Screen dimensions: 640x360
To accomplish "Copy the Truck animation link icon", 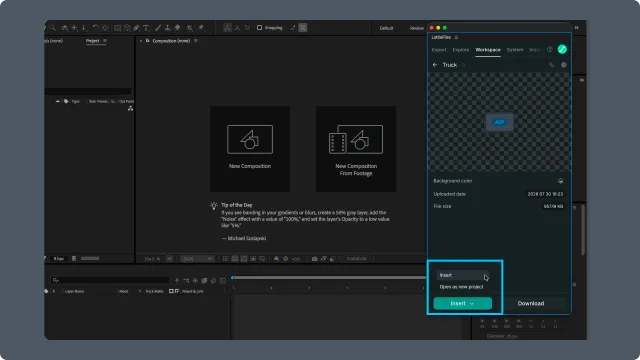I will [551, 65].
